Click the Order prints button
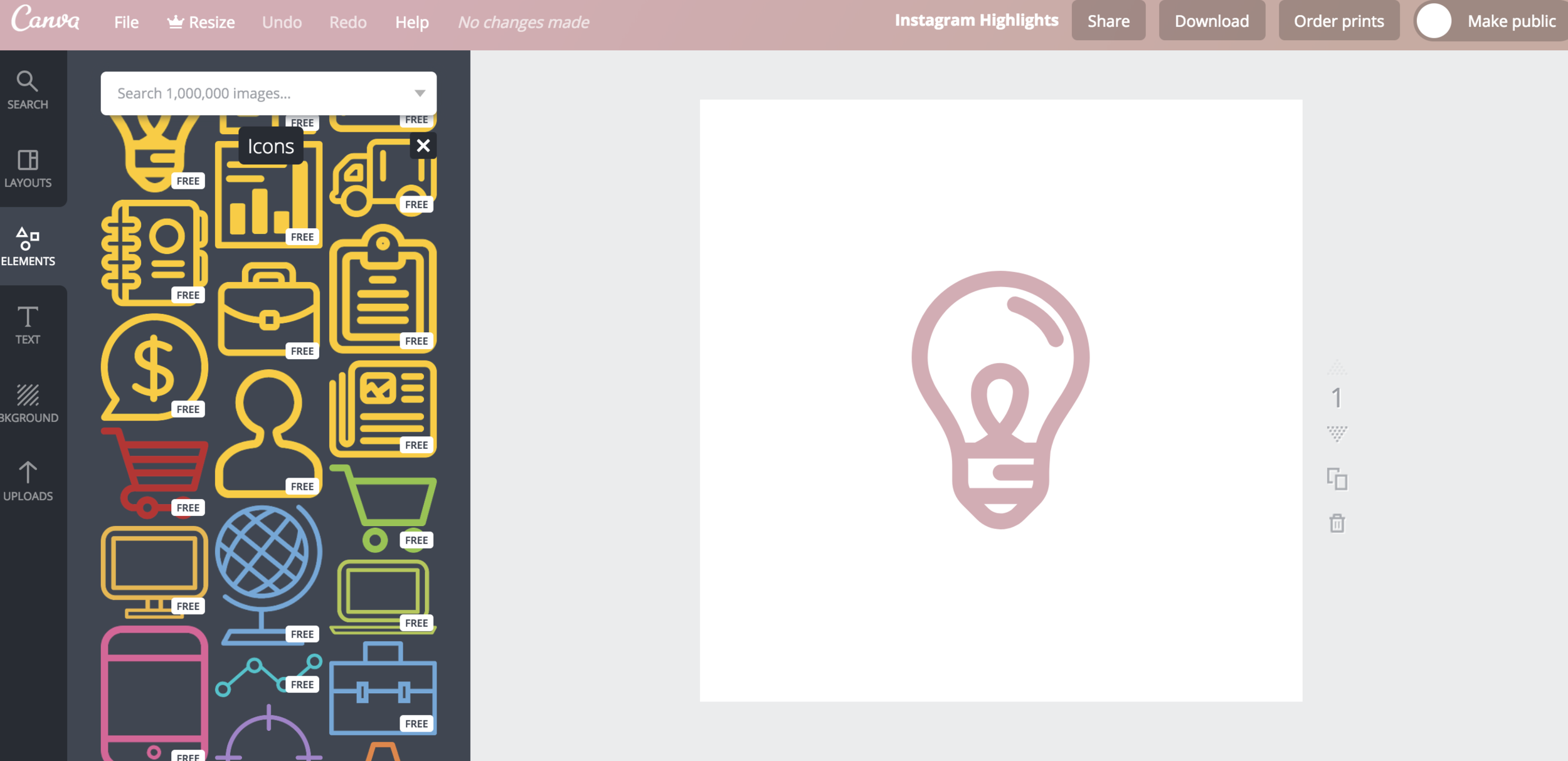 [1339, 21]
